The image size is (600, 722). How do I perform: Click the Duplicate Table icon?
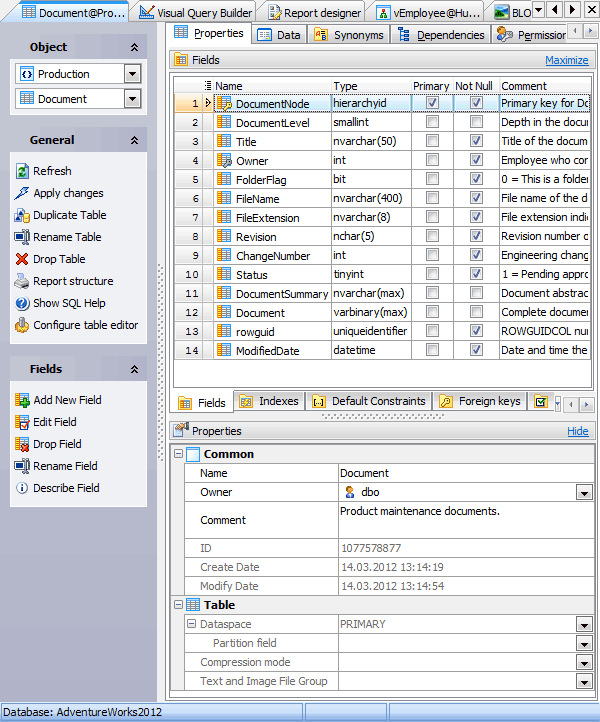(22, 215)
